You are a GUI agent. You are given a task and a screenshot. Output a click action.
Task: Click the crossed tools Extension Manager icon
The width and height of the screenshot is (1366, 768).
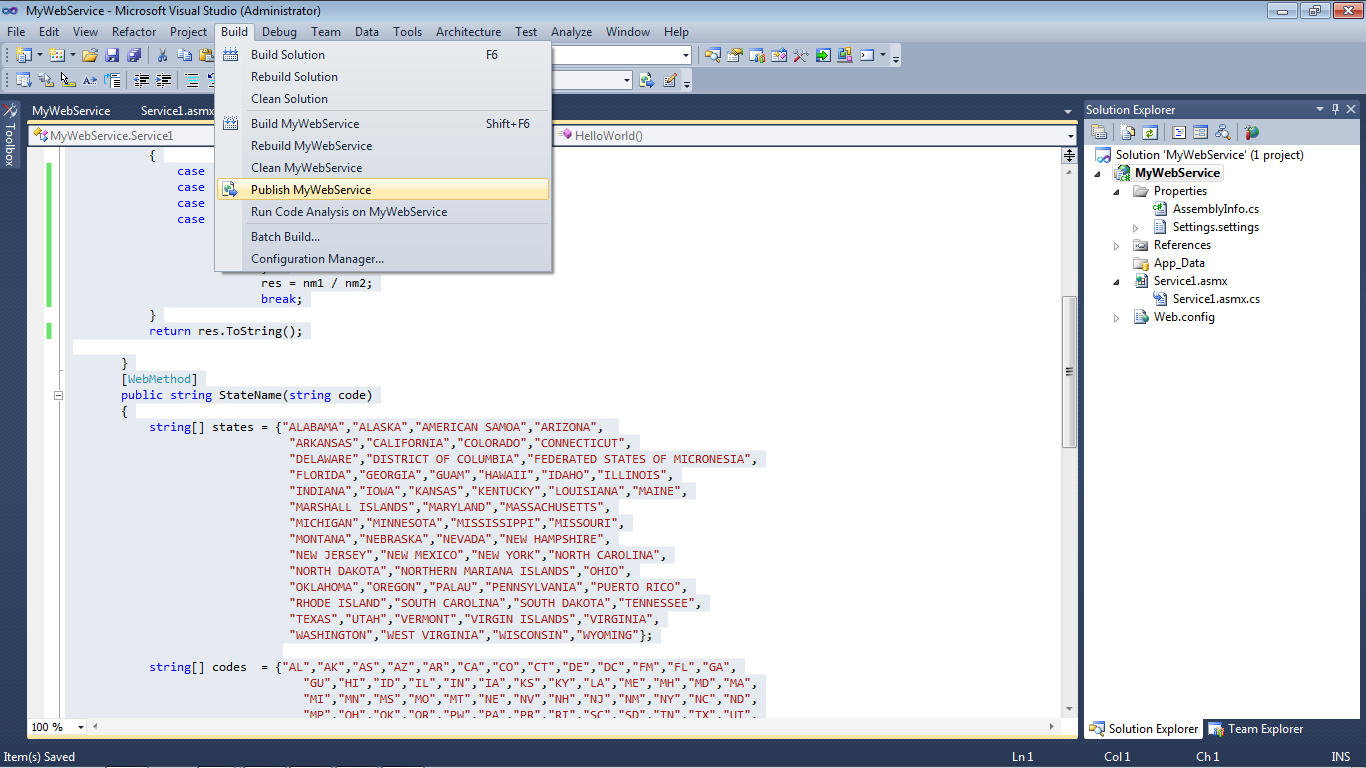tap(800, 55)
